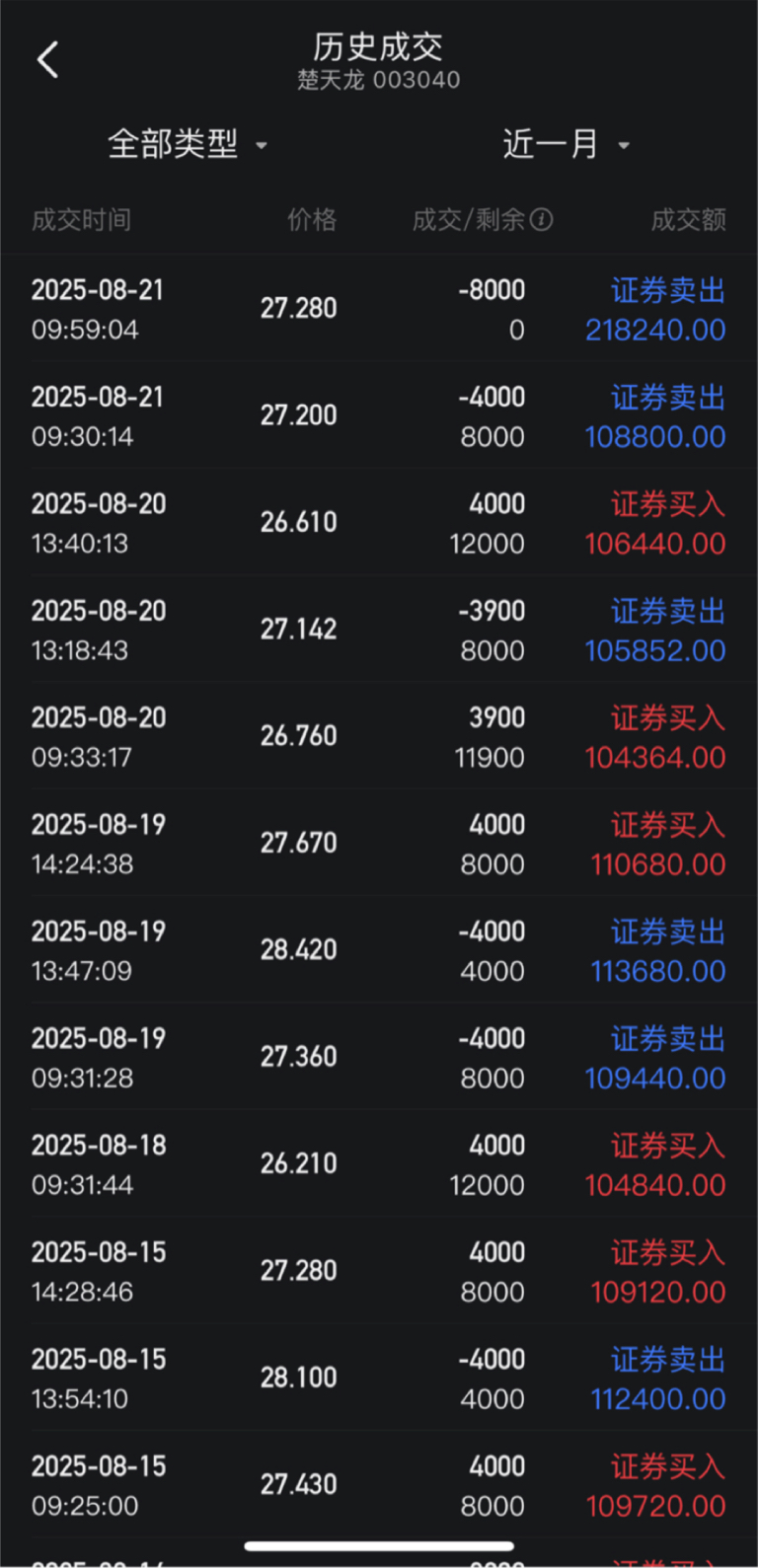This screenshot has width=759, height=1568.
Task: Open the 2025-08-15 14:28:46 trade row
Action: point(379,1271)
